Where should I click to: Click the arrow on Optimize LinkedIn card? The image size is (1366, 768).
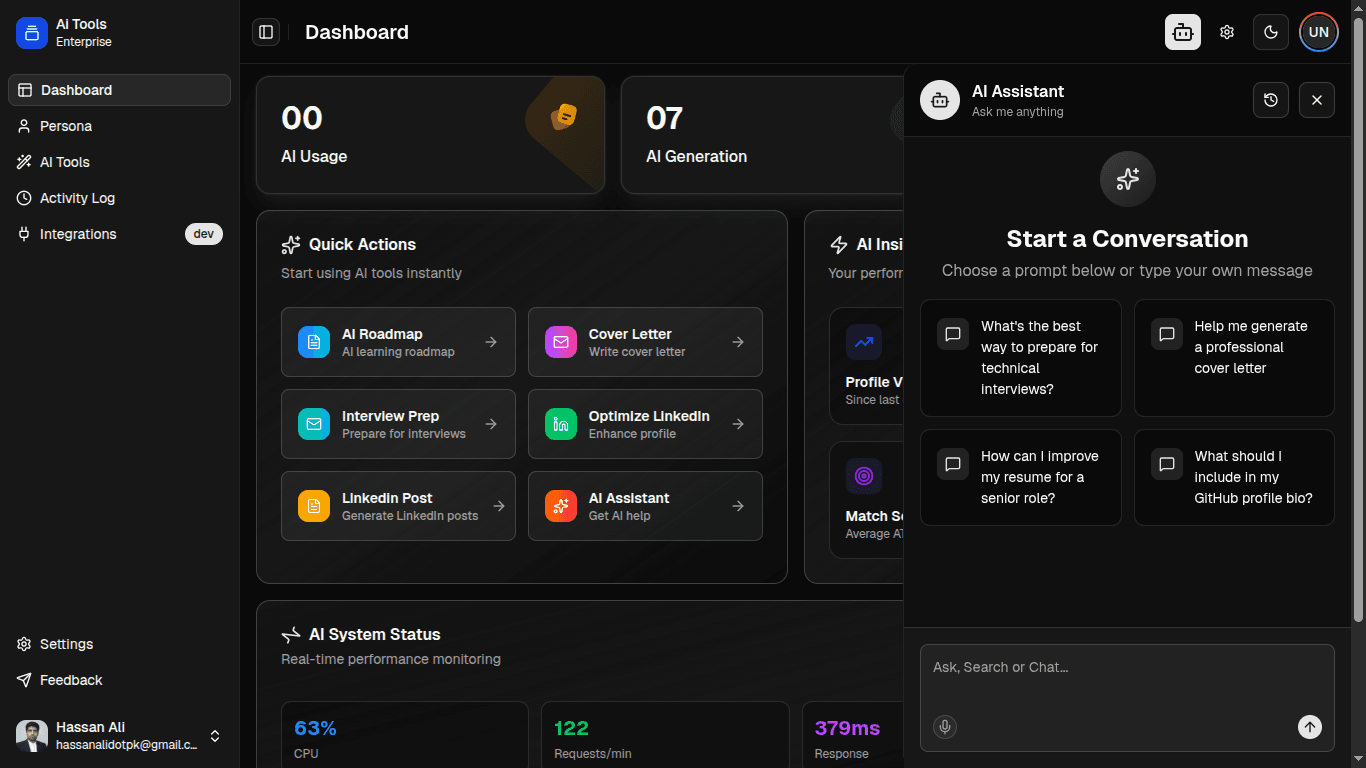click(738, 424)
